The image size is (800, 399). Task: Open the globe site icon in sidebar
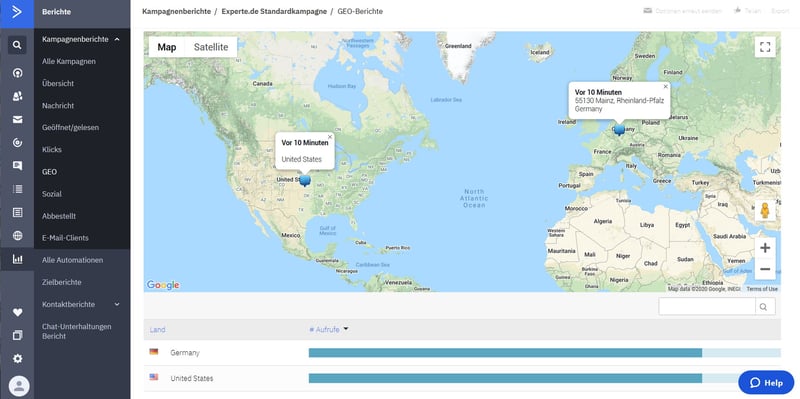pos(17,236)
